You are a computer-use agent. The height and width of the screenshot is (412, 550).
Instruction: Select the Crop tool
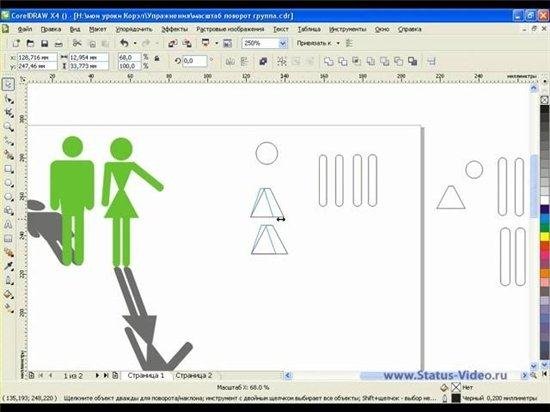click(8, 113)
